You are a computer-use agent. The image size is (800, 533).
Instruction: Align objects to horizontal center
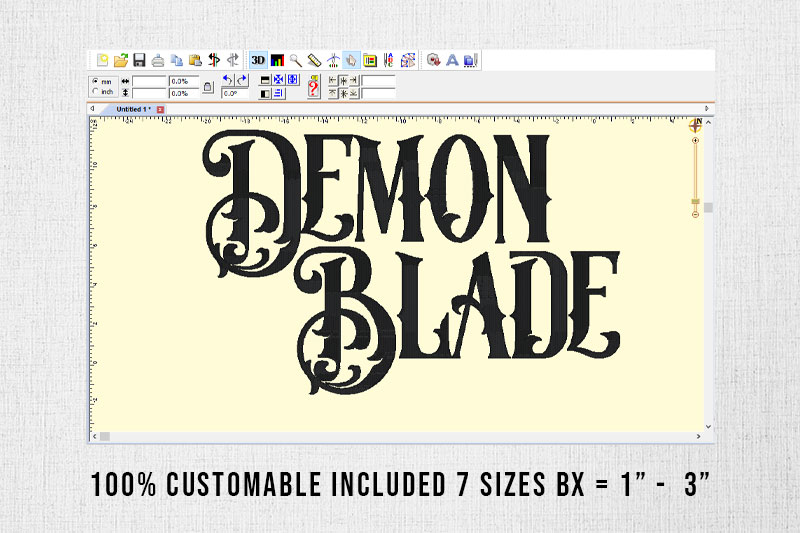[x=344, y=81]
